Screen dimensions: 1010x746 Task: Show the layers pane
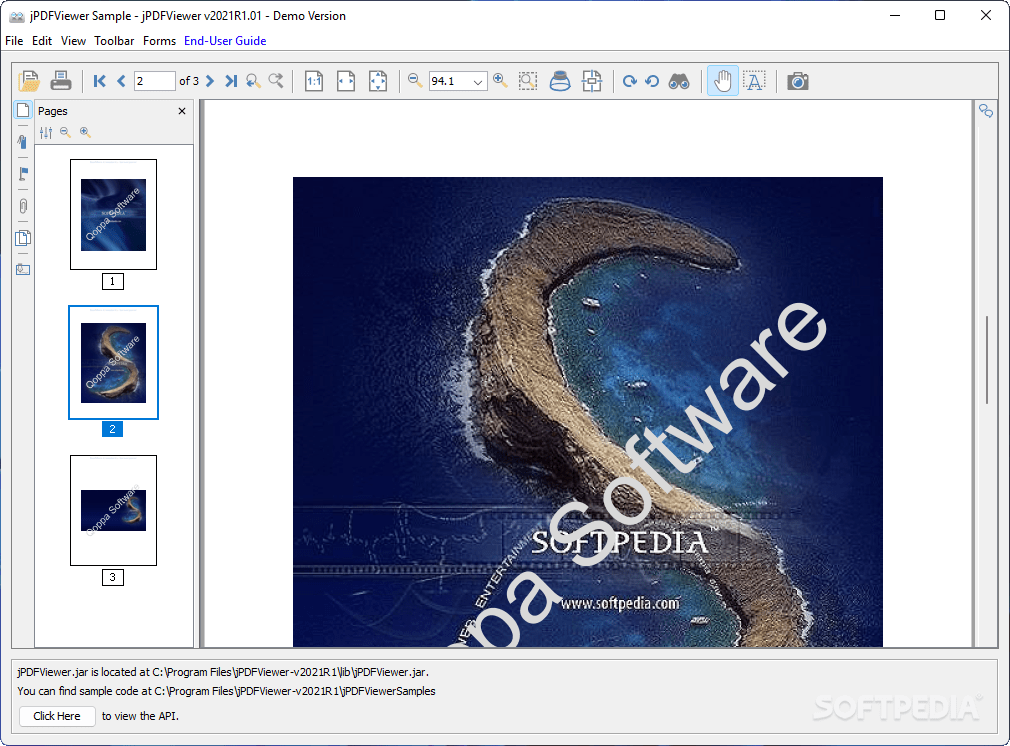23,238
